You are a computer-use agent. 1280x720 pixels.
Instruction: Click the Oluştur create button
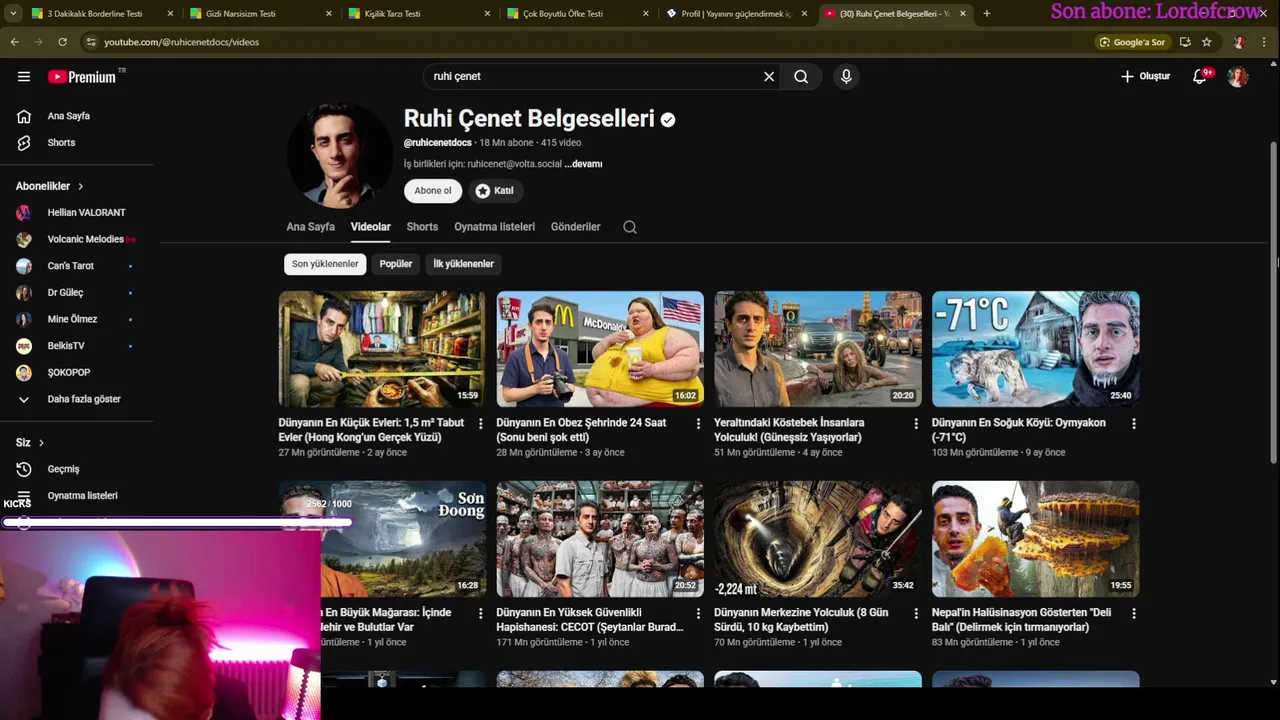click(1145, 76)
